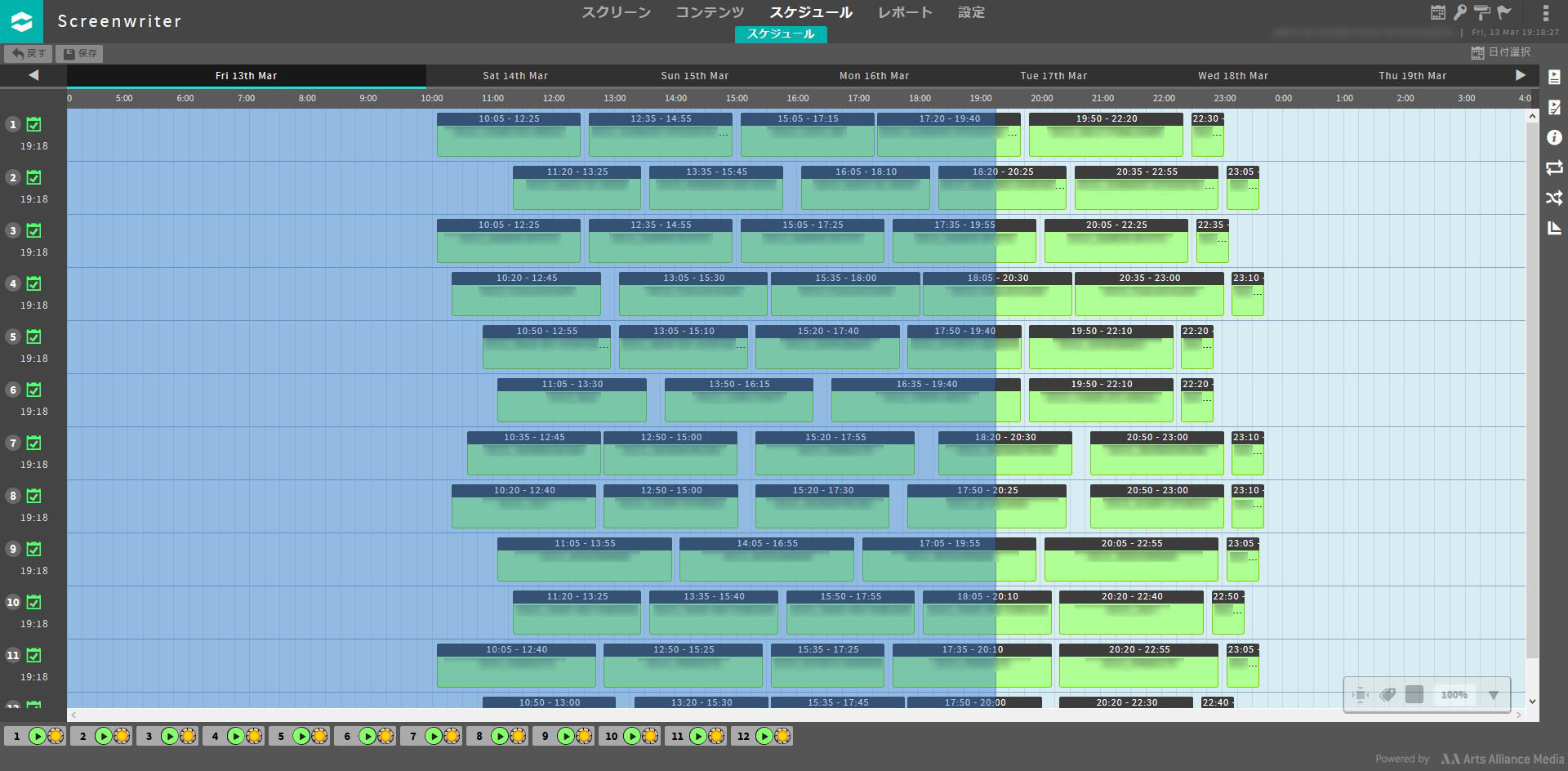1568x771 pixels.
Task: Select the 19:50 - 22:20 show on screen 1
Action: [x=1106, y=135]
